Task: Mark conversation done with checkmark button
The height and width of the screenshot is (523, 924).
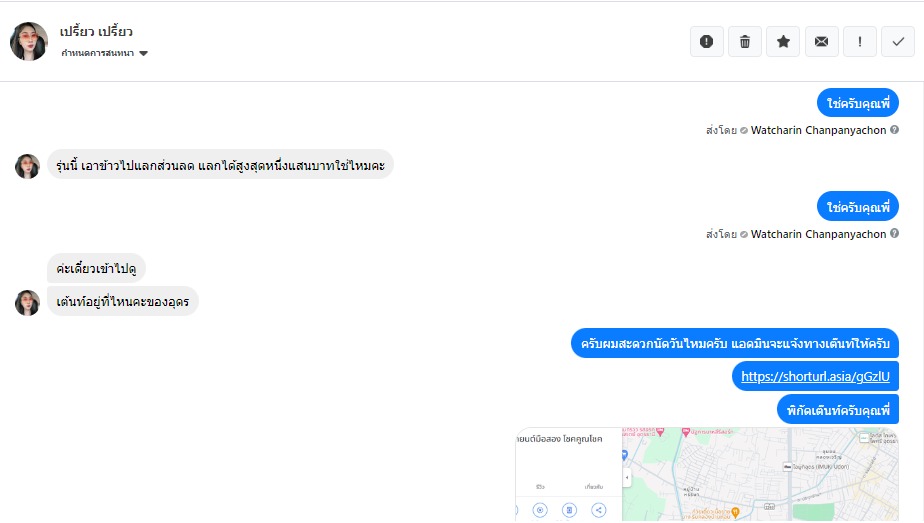Action: (898, 41)
